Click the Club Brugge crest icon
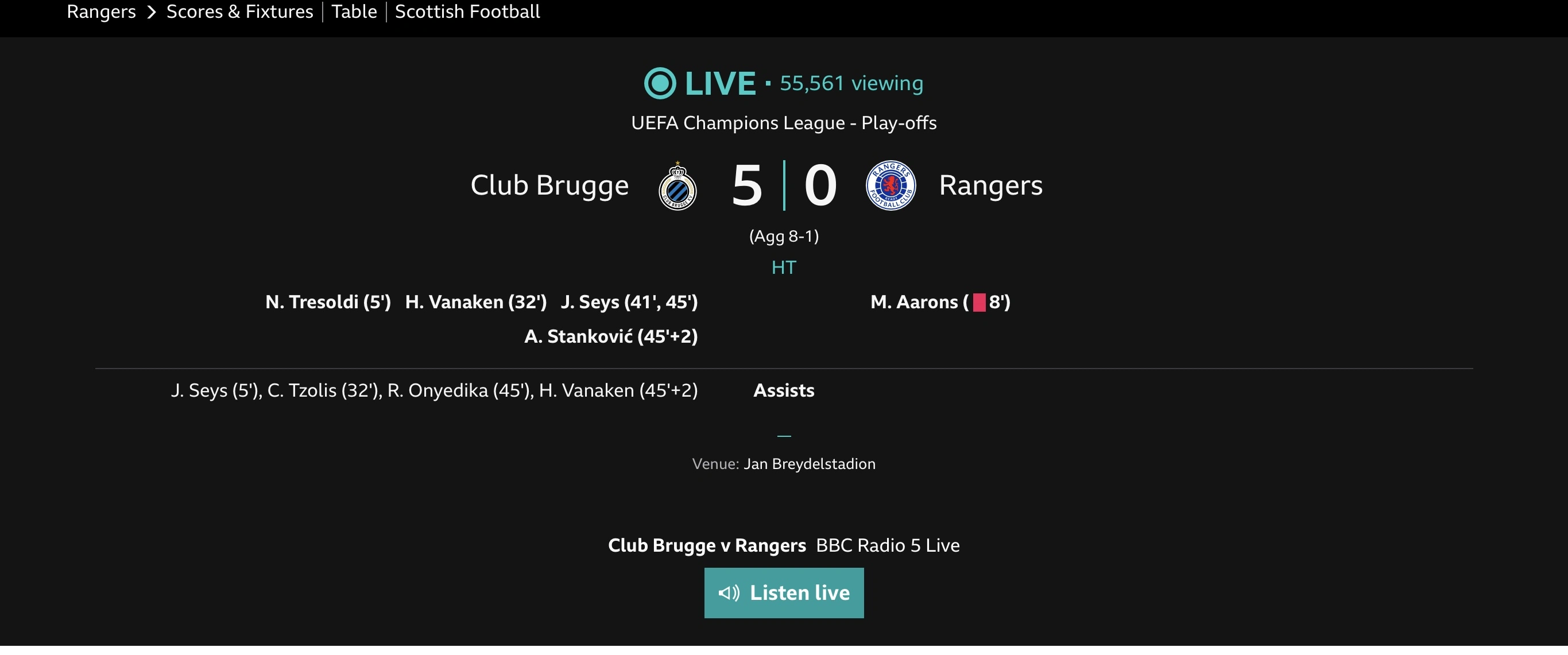This screenshot has width=1568, height=655. [677, 186]
